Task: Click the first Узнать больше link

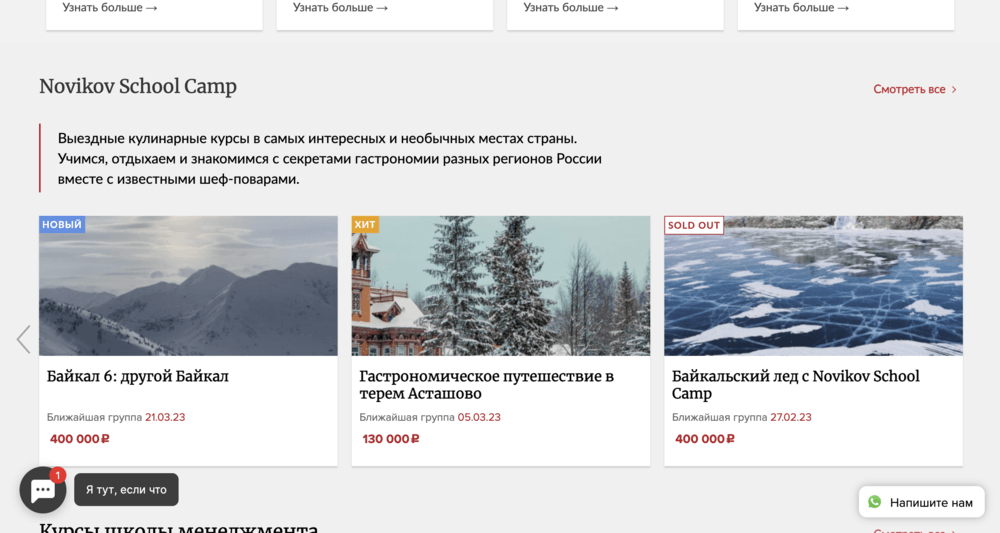Action: coord(110,8)
